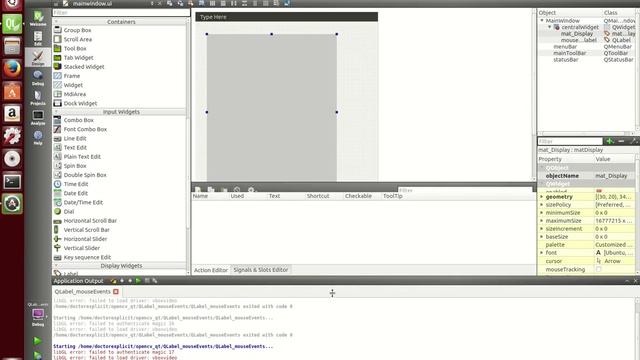Collapse the centralWidget tree node
Screen dimensions: 640x360
point(549,27)
